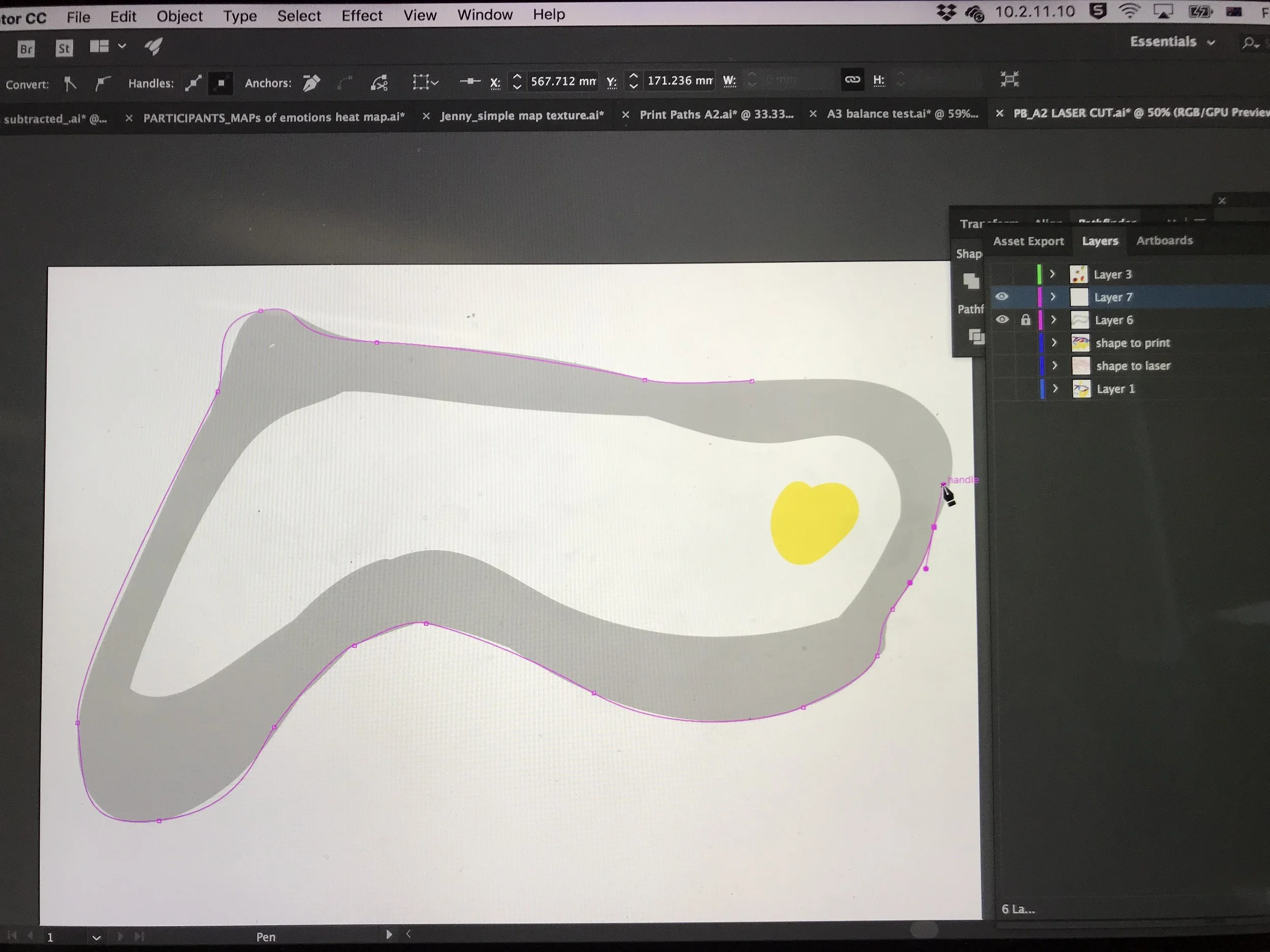1270x952 pixels.
Task: Switch to the Artboards tab
Action: click(1164, 241)
